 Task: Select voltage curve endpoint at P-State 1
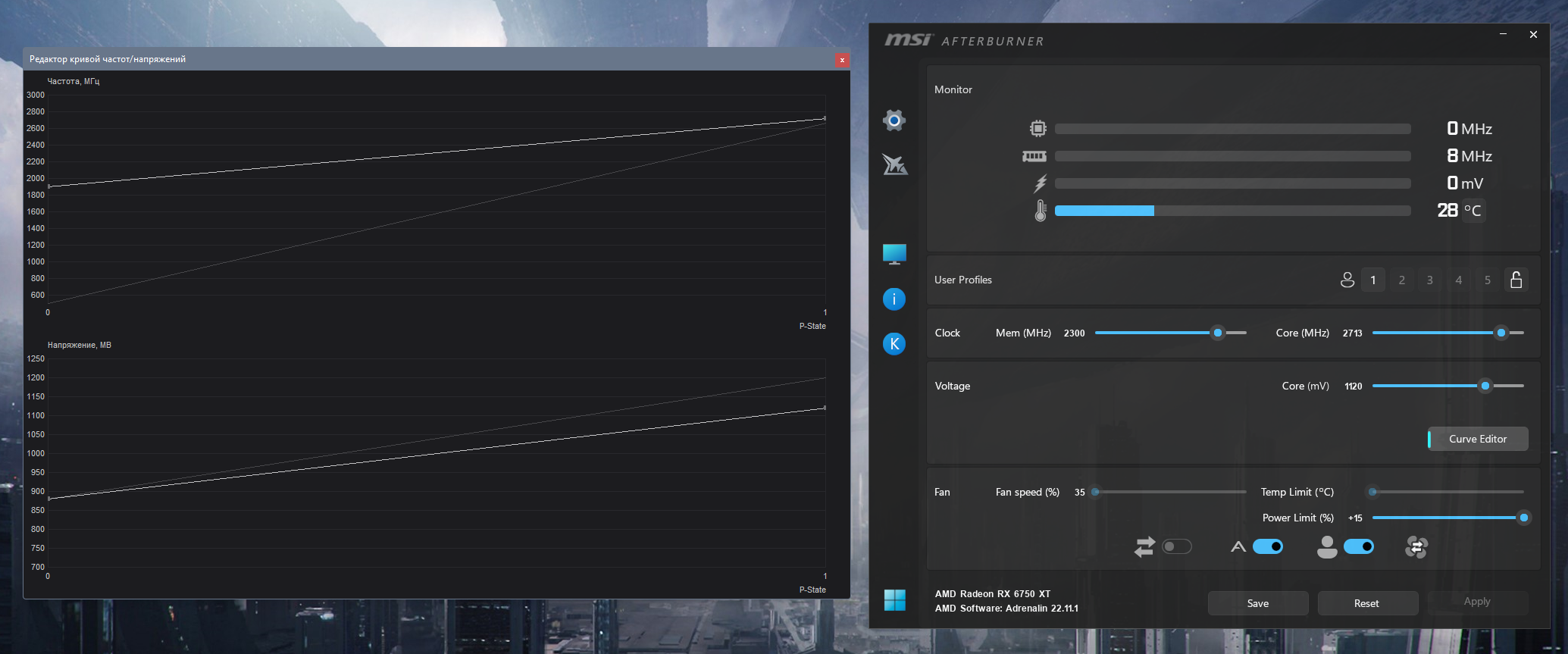pos(825,408)
